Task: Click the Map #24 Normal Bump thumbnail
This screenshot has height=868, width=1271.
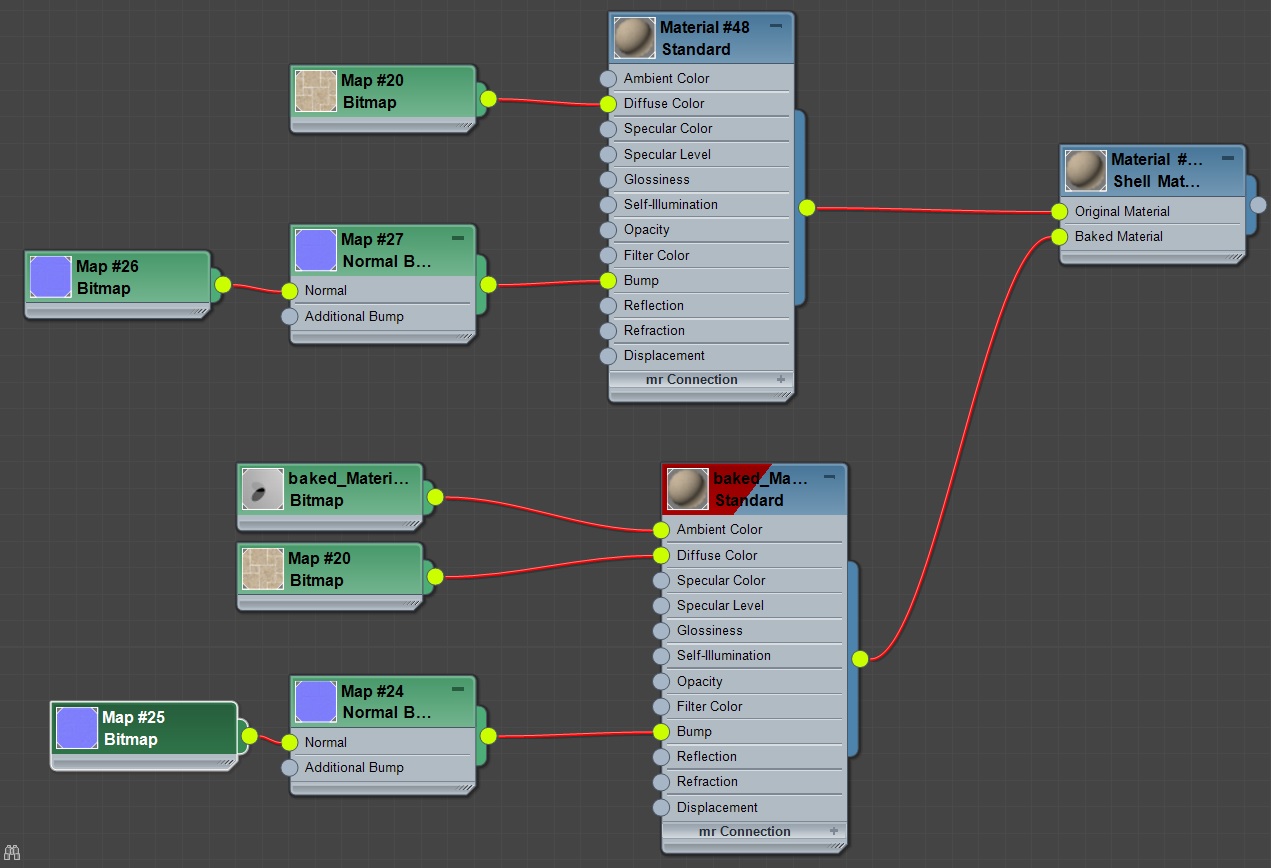Action: tap(316, 701)
